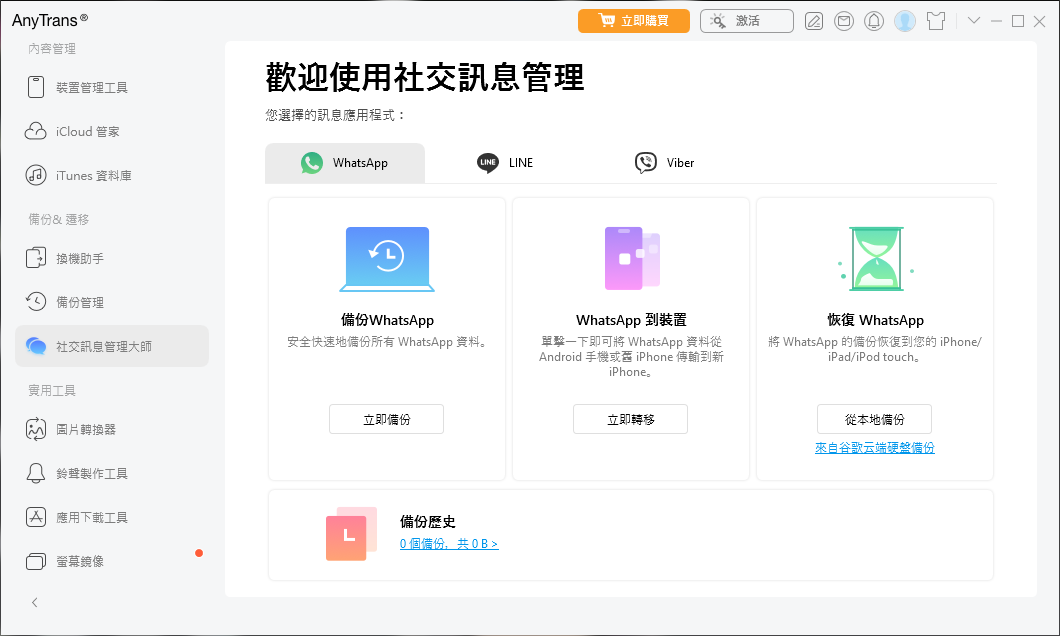This screenshot has height=636, width=1060.
Task: Switch to the Viber tab
Action: tap(664, 162)
